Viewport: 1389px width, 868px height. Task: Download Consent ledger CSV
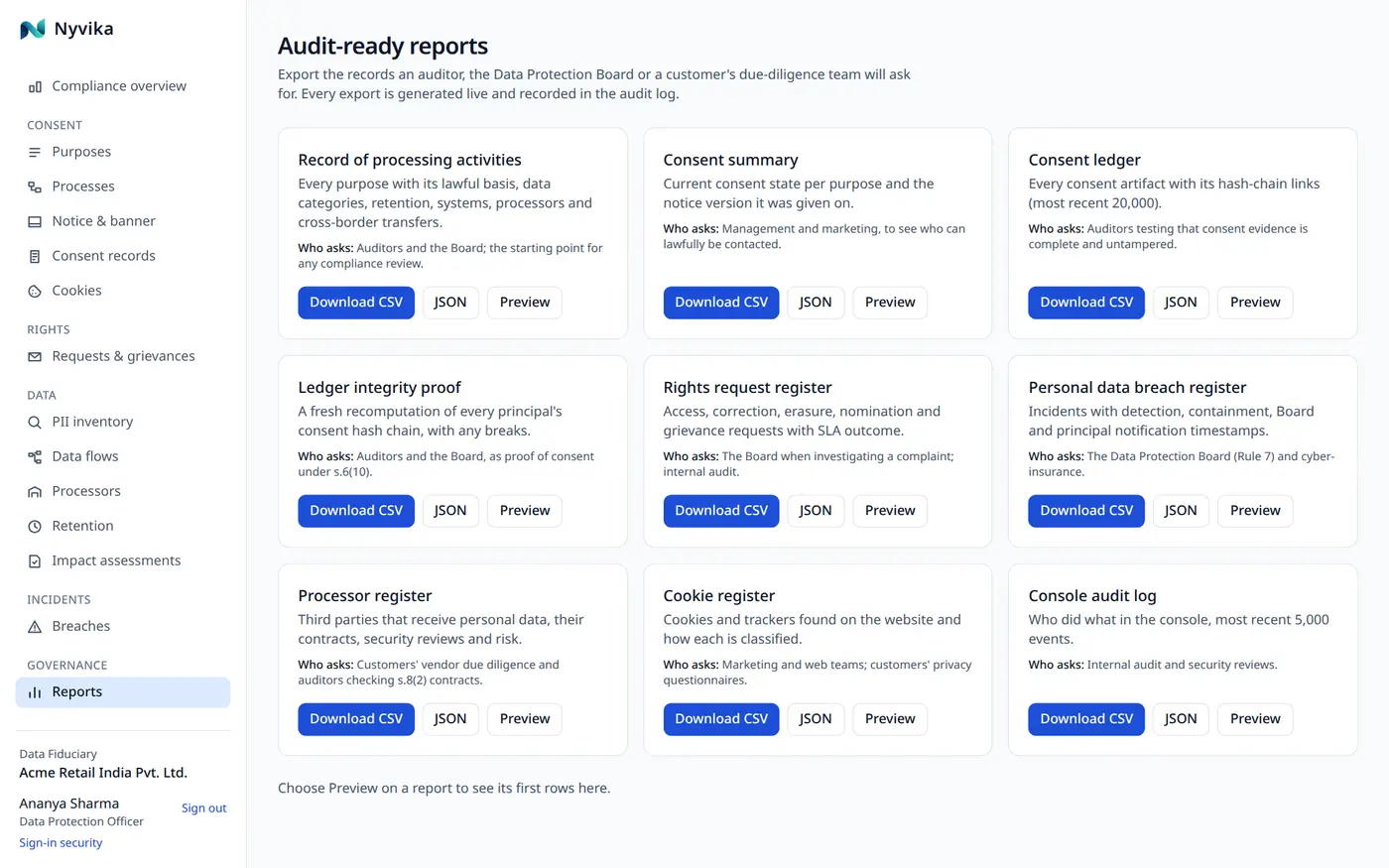[x=1086, y=303]
